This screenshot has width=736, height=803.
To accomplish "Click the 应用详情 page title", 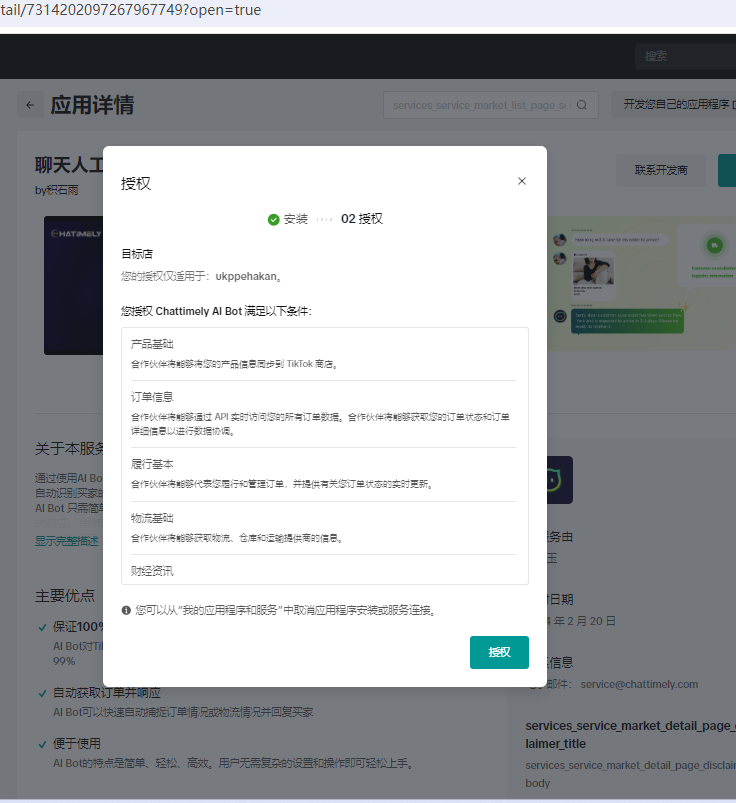I will [92, 105].
